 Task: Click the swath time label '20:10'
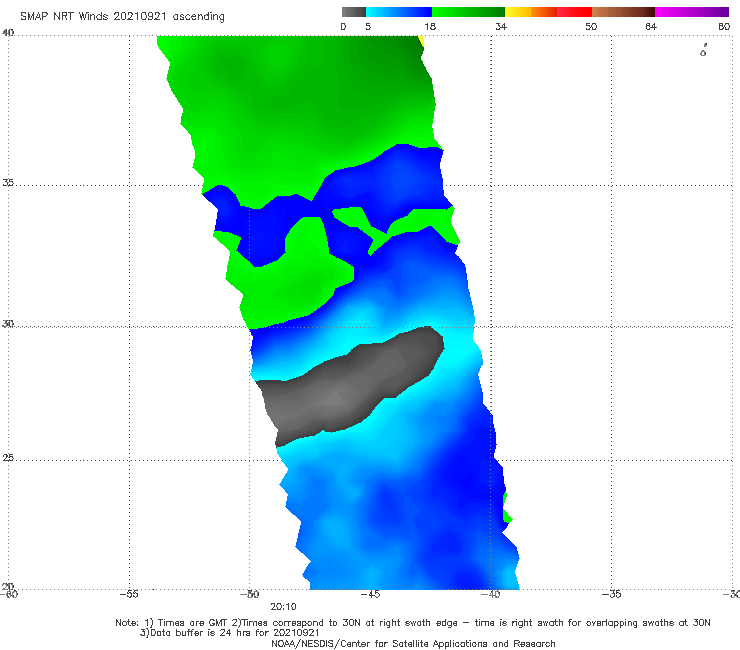283,607
